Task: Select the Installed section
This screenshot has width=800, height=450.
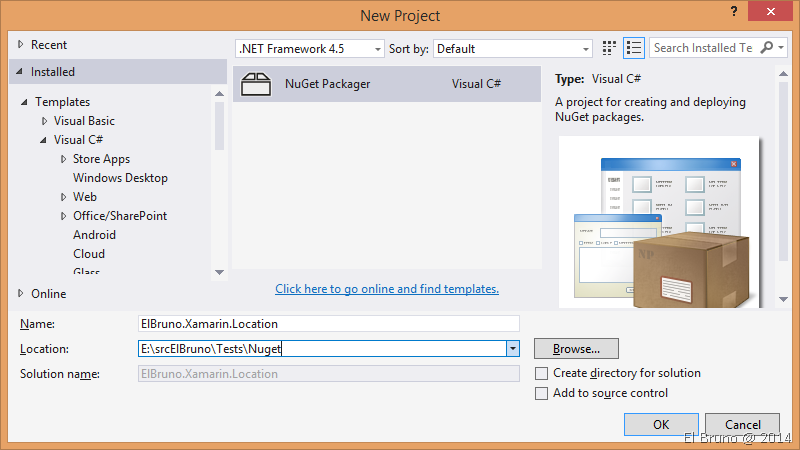Action: coord(52,72)
